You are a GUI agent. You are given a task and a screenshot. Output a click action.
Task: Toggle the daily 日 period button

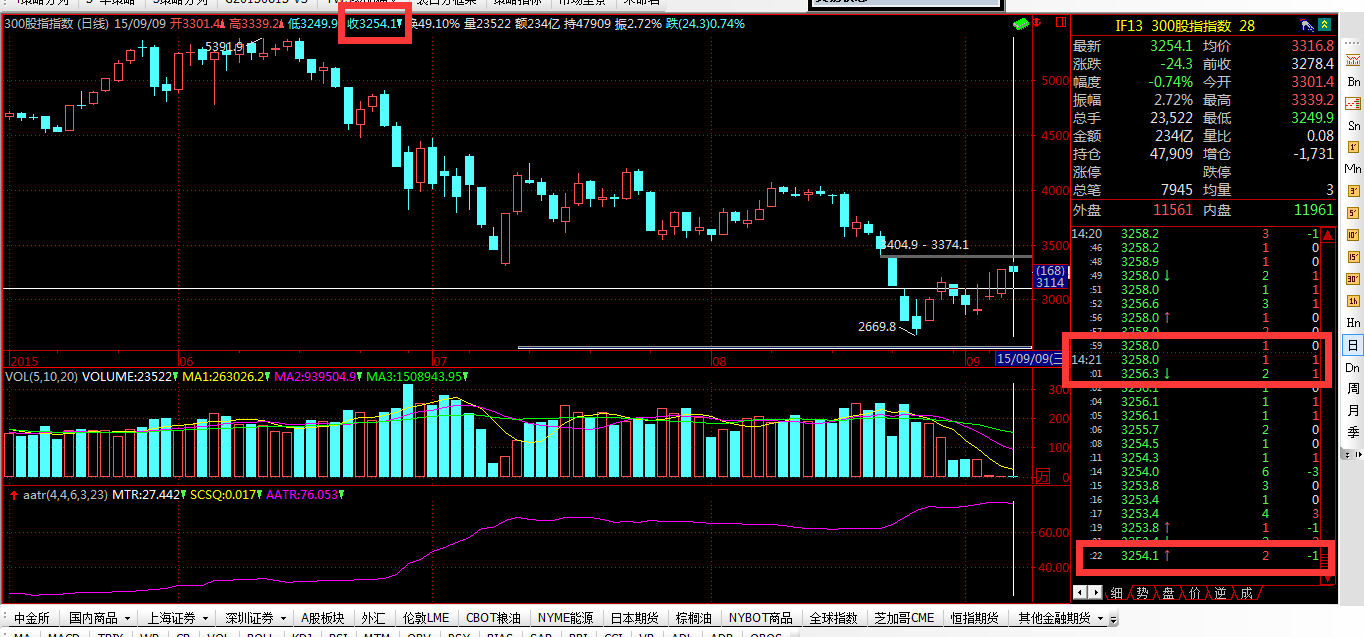(1353, 345)
